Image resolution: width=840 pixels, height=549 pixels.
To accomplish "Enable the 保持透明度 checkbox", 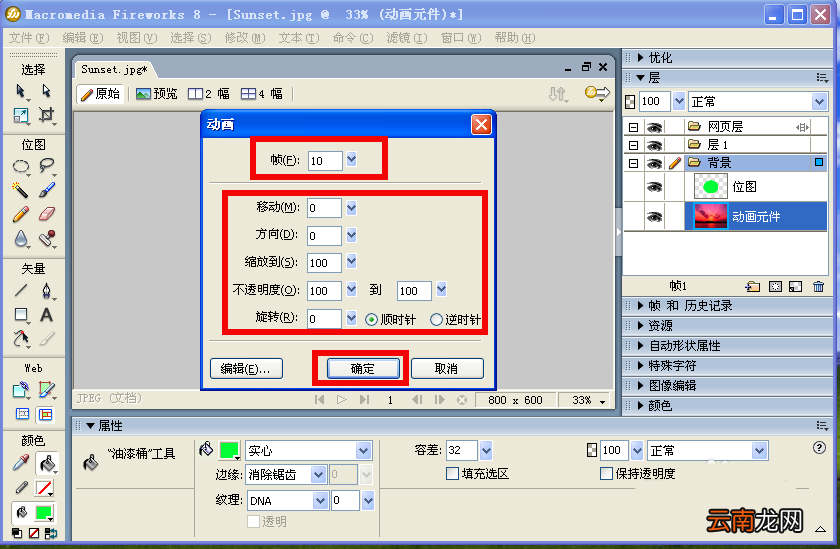I will pyautogui.click(x=606, y=473).
